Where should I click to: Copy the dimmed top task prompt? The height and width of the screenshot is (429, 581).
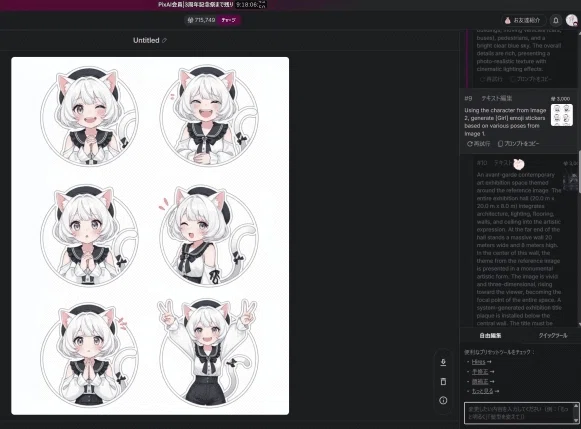531,79
